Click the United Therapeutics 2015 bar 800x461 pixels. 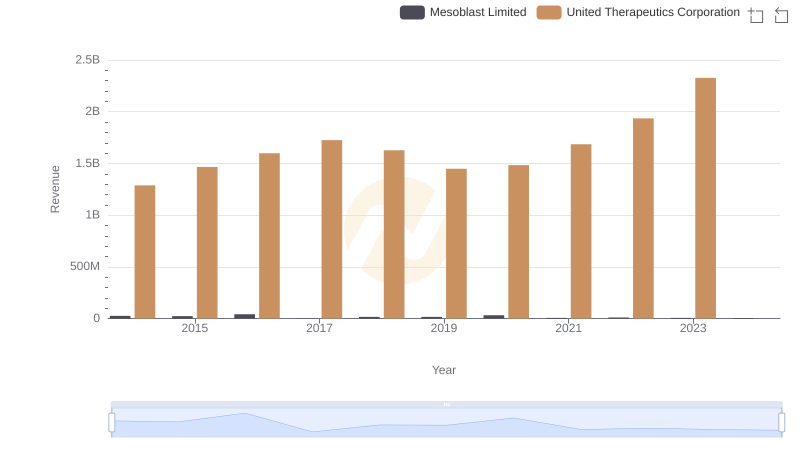[x=207, y=243]
